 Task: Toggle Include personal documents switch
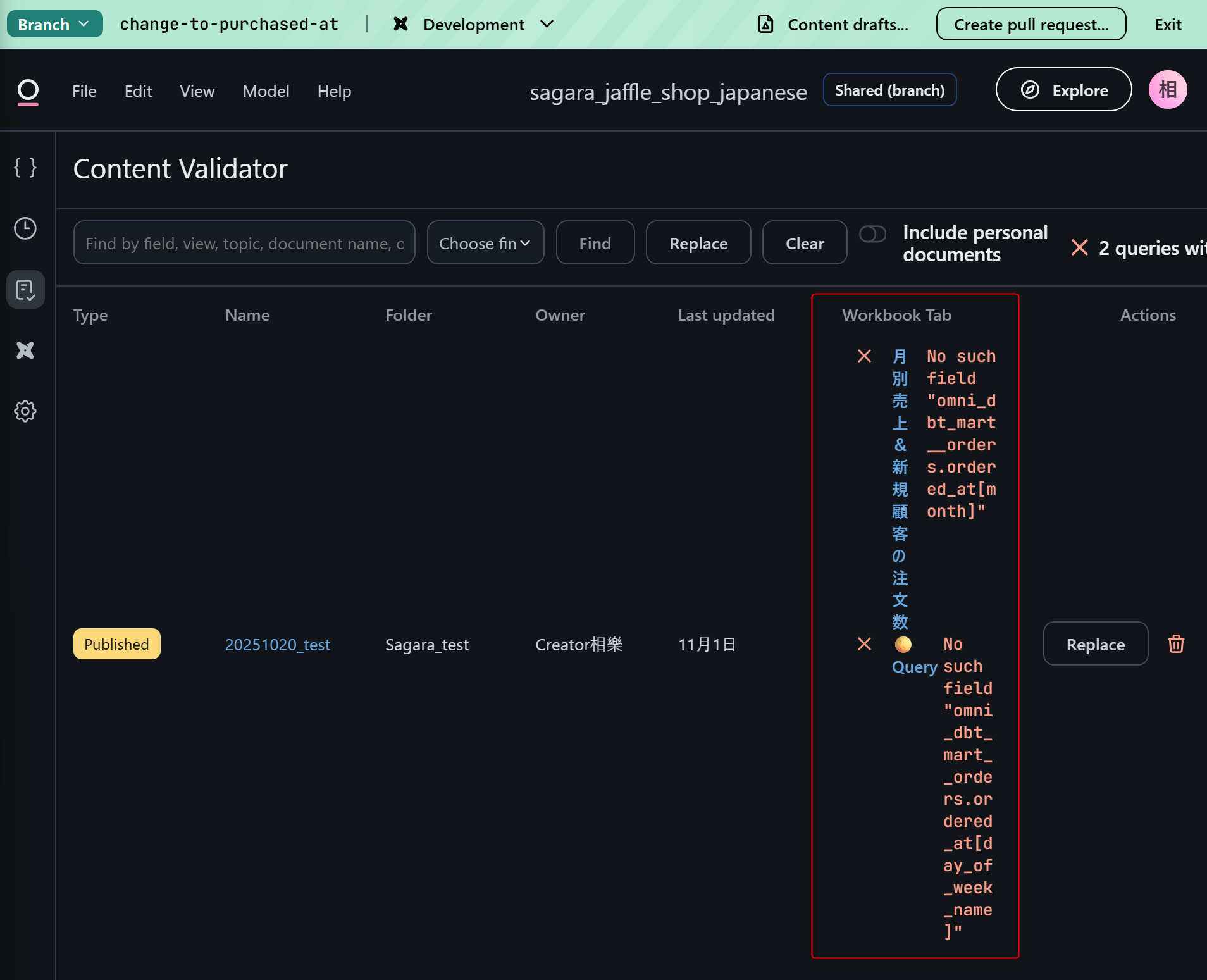pyautogui.click(x=872, y=234)
